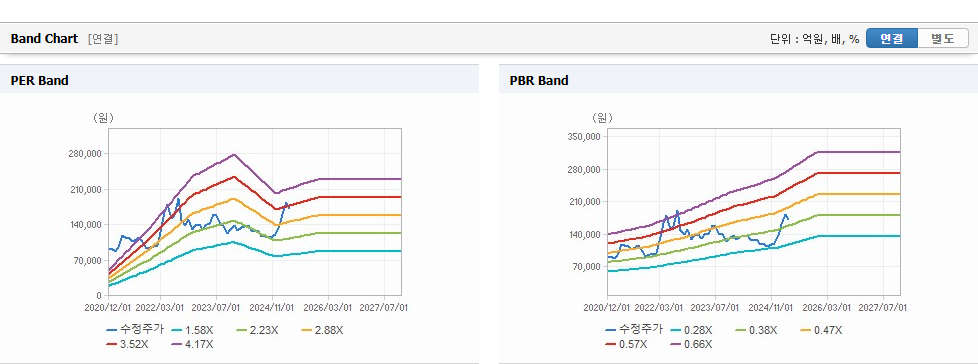Toggle the 4.17X purple legend item
The height and width of the screenshot is (364, 978).
[x=193, y=344]
